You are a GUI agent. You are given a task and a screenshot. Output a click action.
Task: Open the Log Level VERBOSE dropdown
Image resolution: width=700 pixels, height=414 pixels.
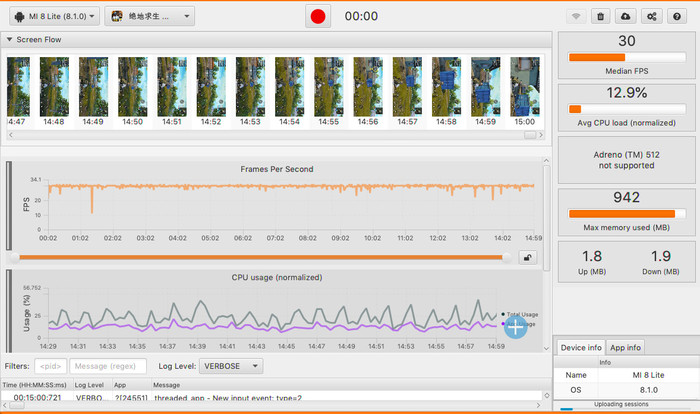[x=231, y=367]
